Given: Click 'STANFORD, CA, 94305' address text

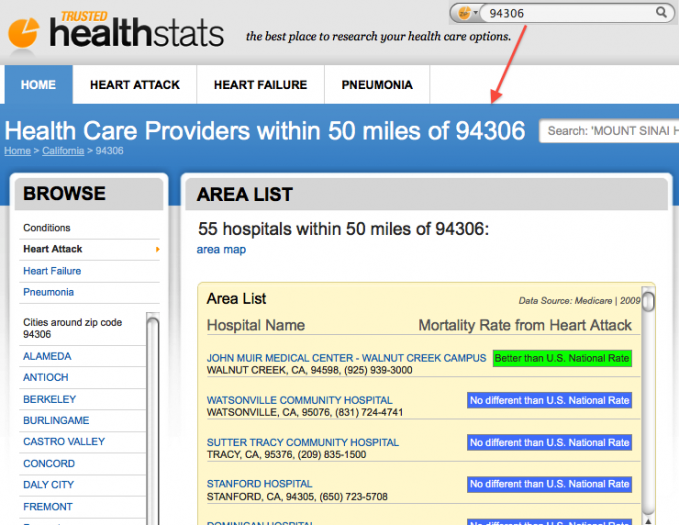Looking at the screenshot, I should 261,496.
